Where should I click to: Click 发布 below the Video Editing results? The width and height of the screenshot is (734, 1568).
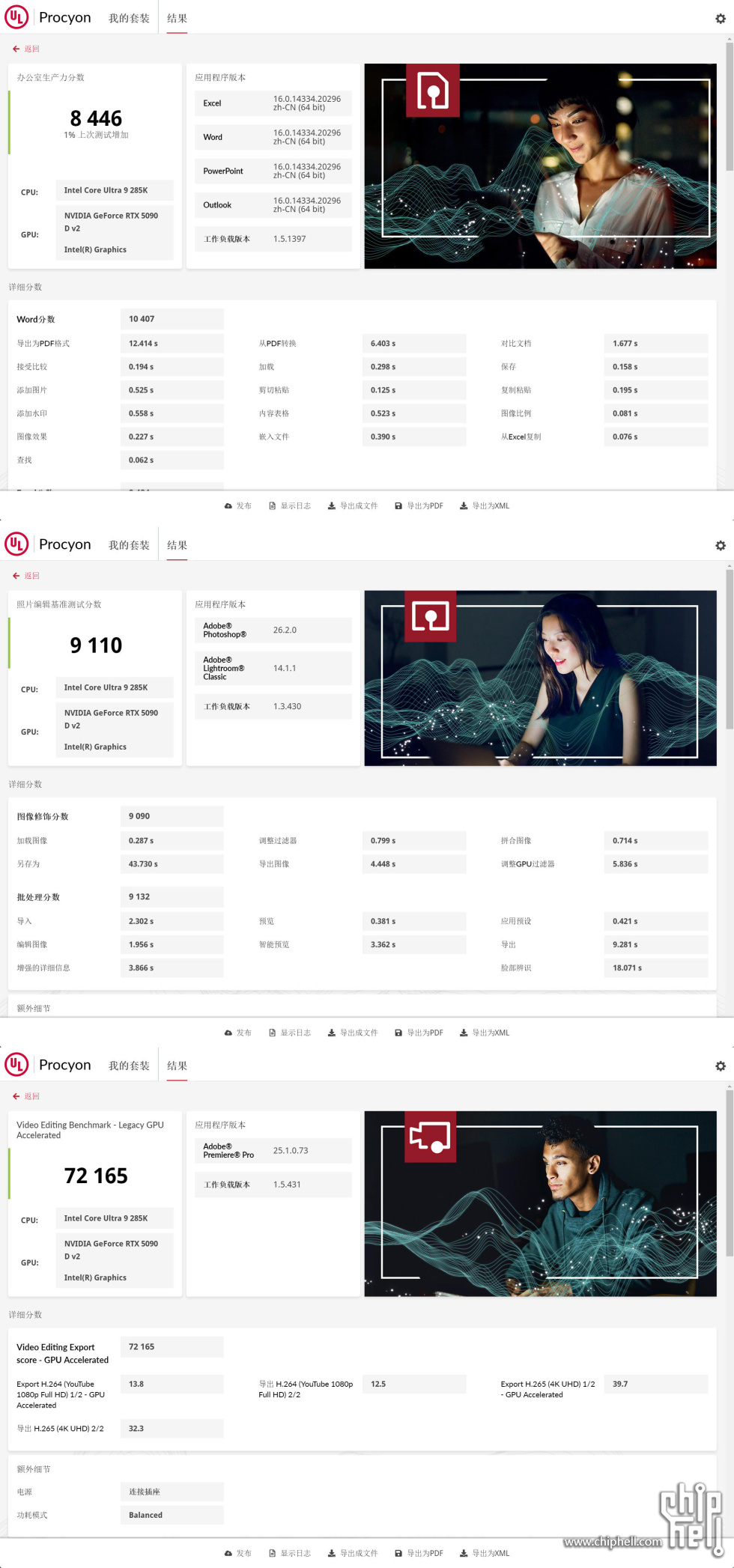point(237,1553)
